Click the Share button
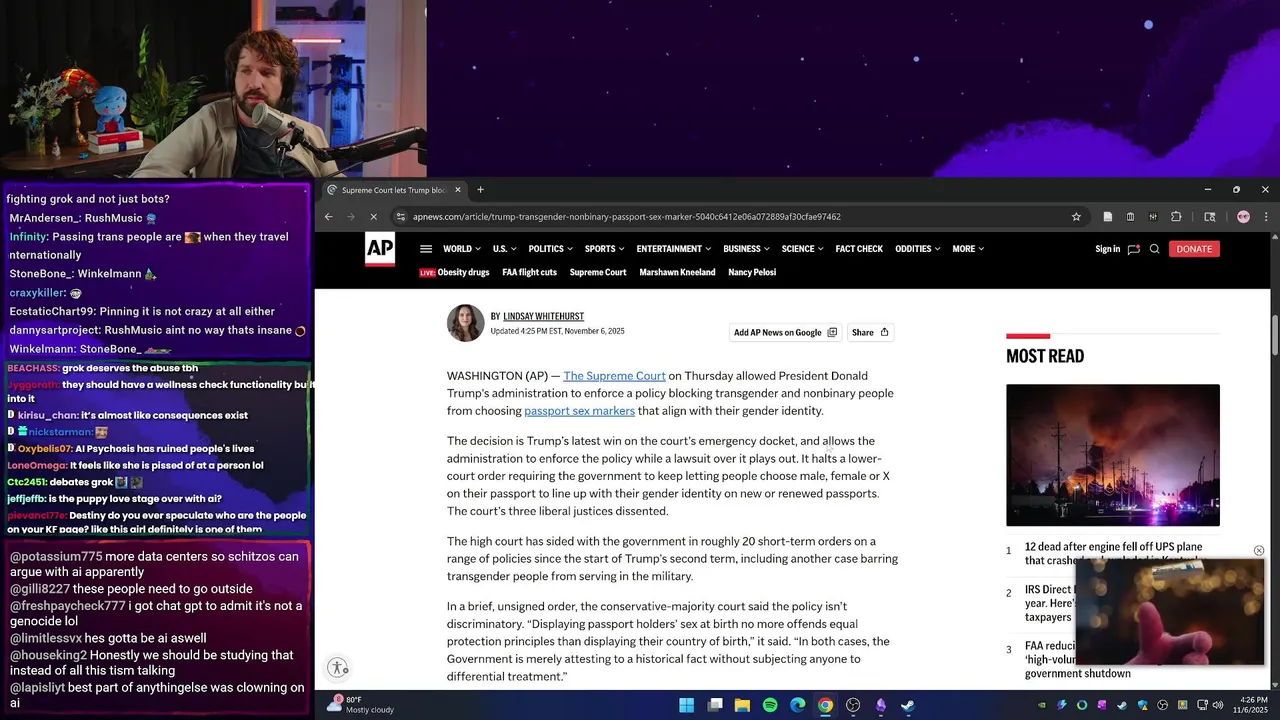This screenshot has height=720, width=1280. tap(870, 332)
